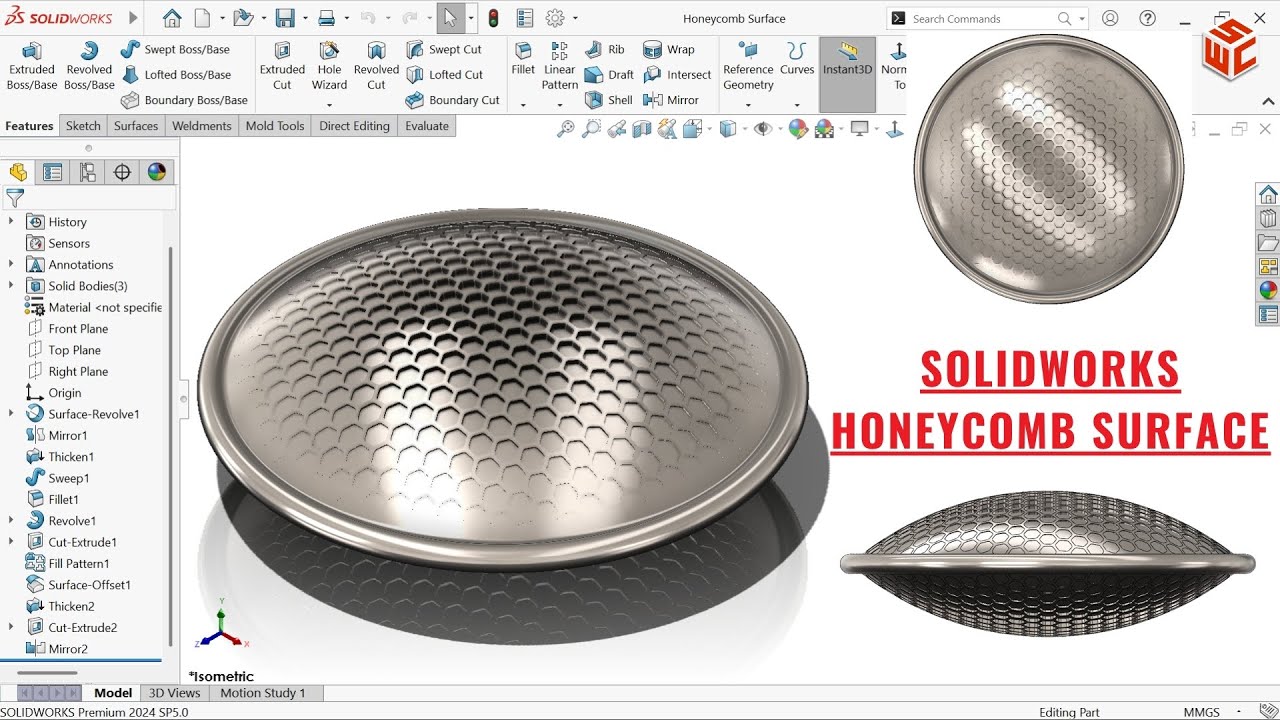Toggle the select cursor tool
1280x720 pixels.
point(450,18)
